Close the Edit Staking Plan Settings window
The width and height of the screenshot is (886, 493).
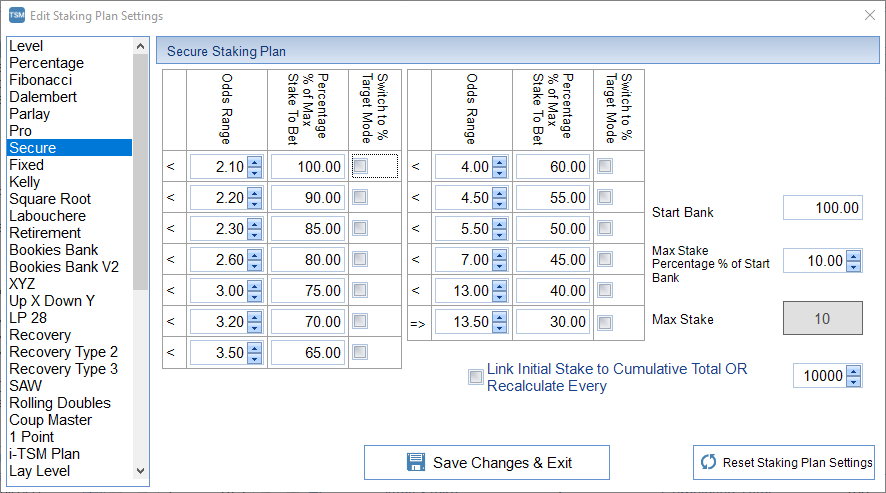pyautogui.click(x=867, y=16)
